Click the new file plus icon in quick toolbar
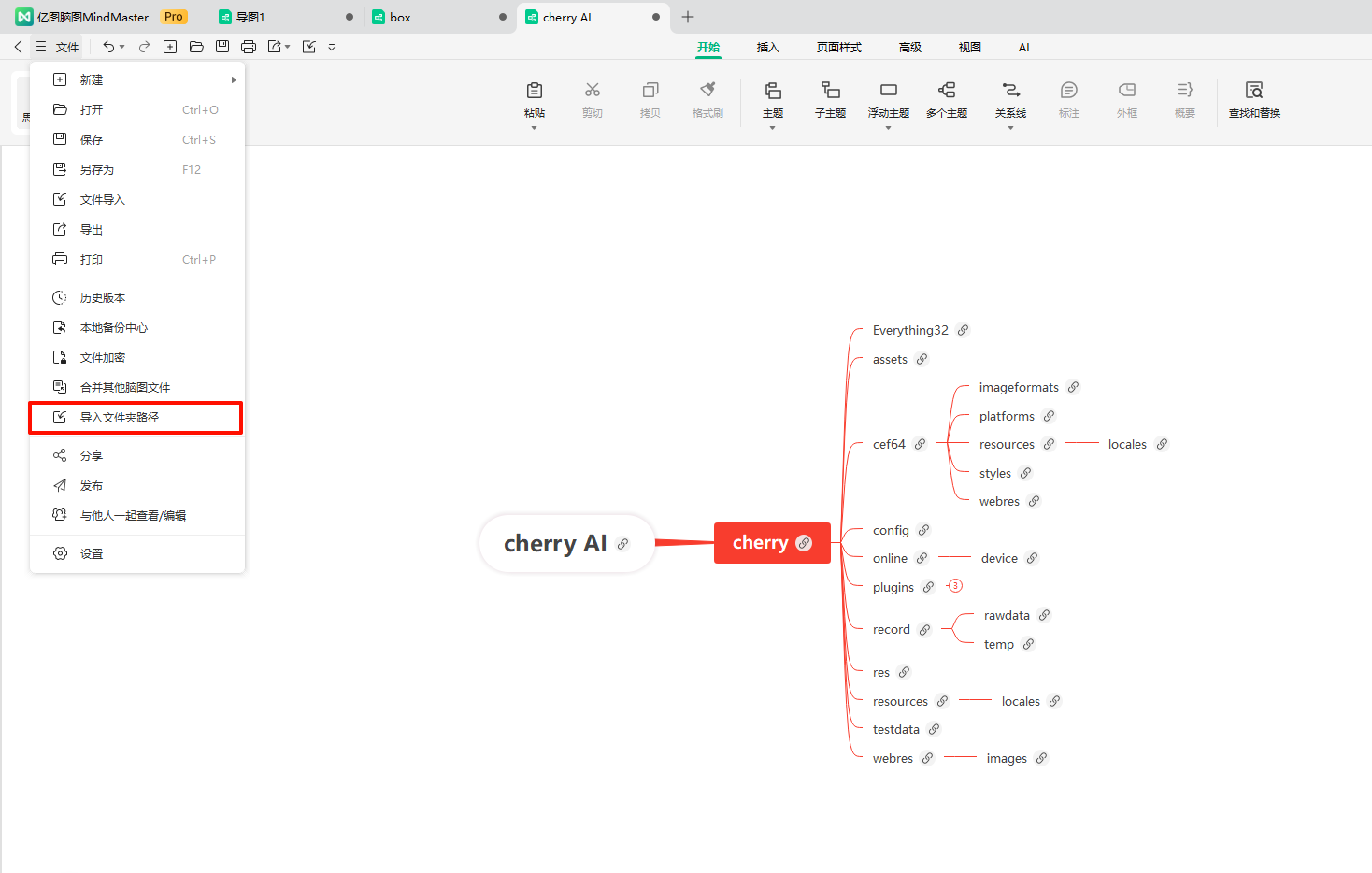 [170, 47]
